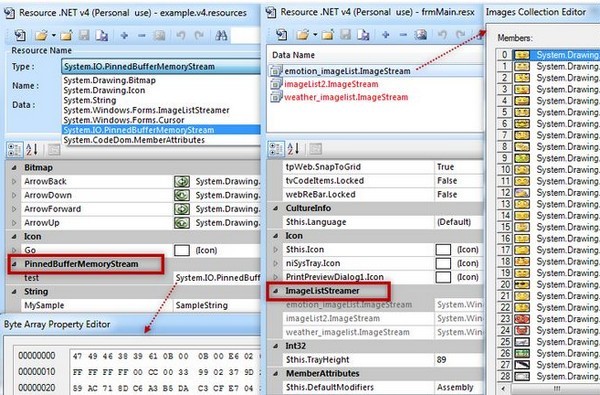Click Save disk icon in frmMain.resx toolbar
The image size is (600, 395).
pos(346,35)
